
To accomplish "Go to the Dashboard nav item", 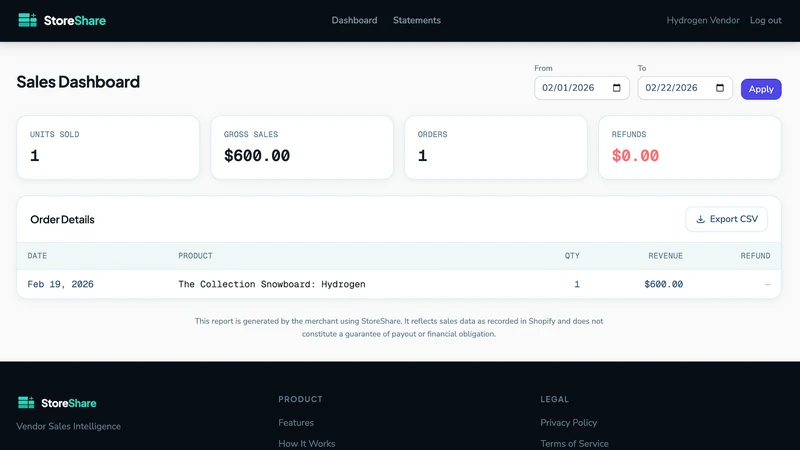I will (x=354, y=20).
